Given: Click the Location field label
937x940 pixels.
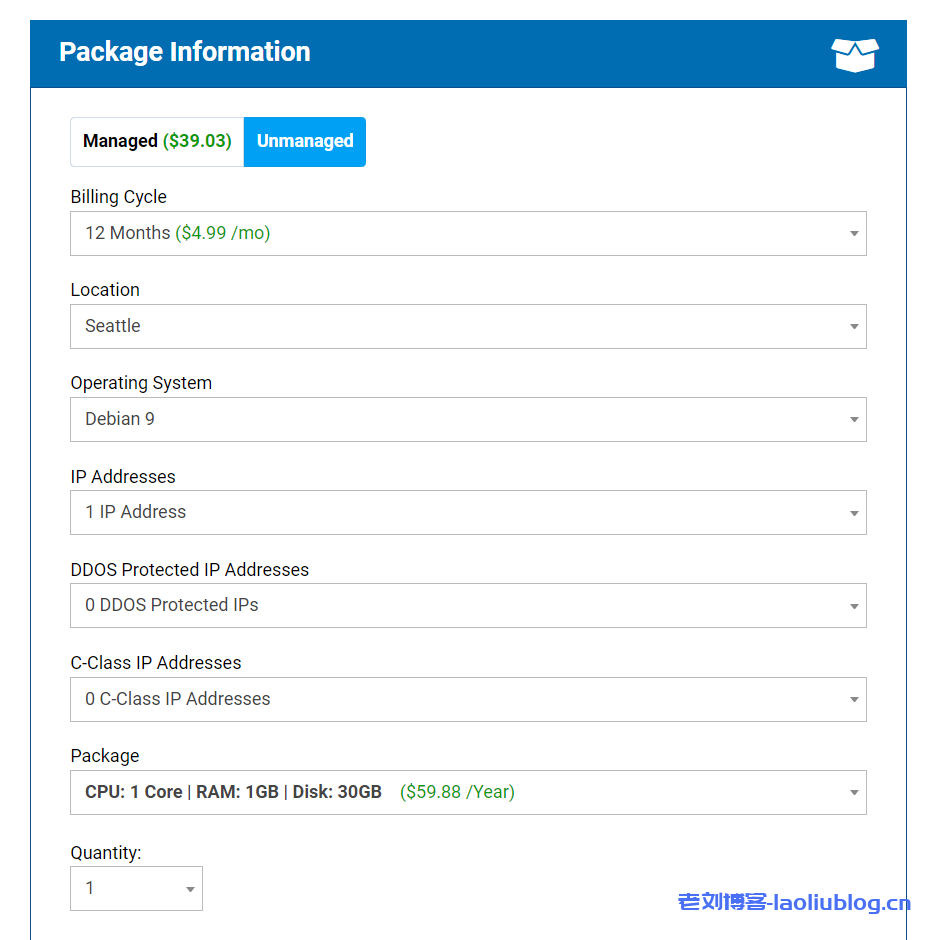Looking at the screenshot, I should point(105,290).
